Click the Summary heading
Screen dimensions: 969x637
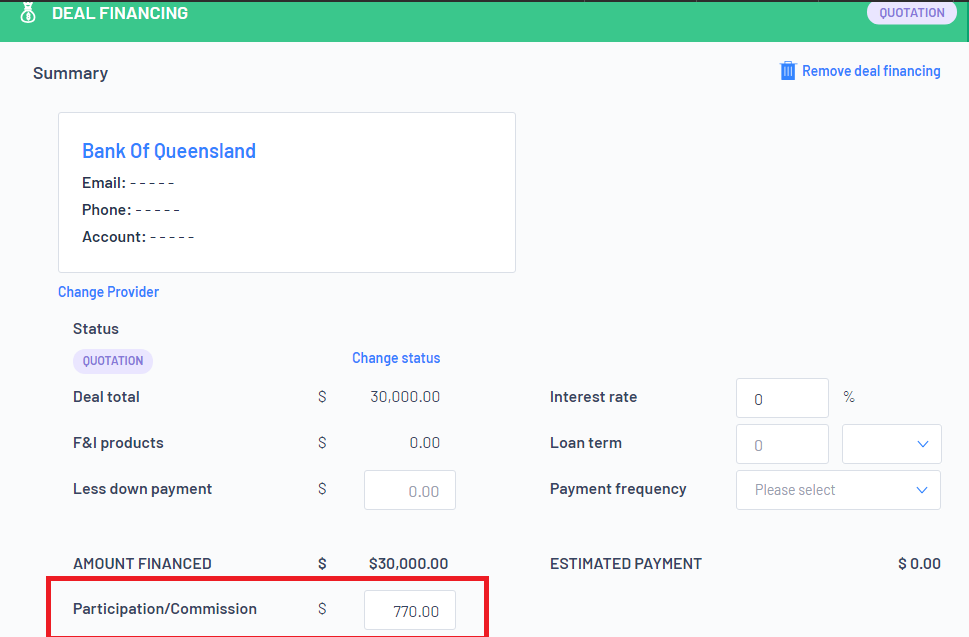coord(70,73)
